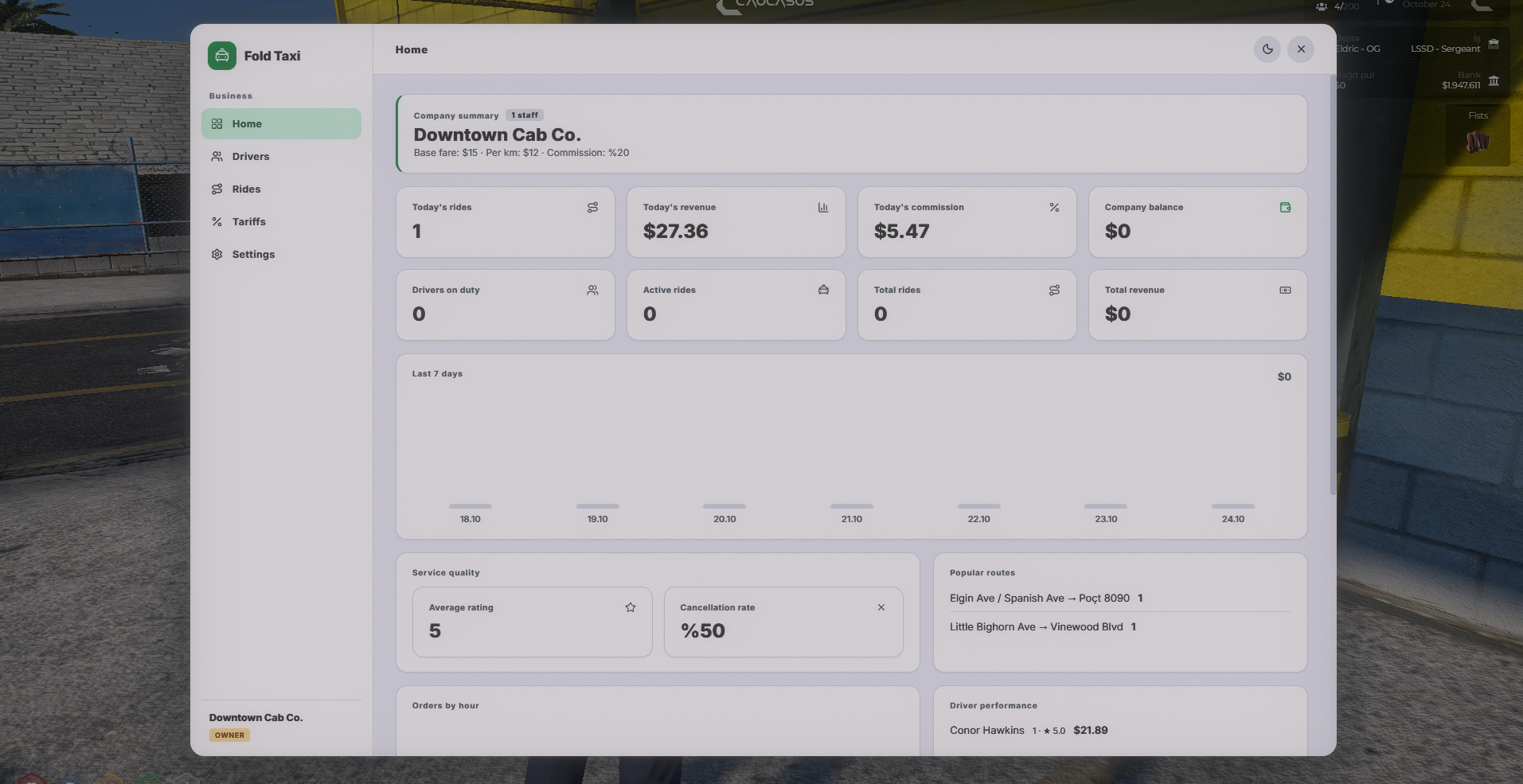This screenshot has height=784, width=1523.
Task: Click the Rides route icon in sidebar
Action: click(217, 189)
